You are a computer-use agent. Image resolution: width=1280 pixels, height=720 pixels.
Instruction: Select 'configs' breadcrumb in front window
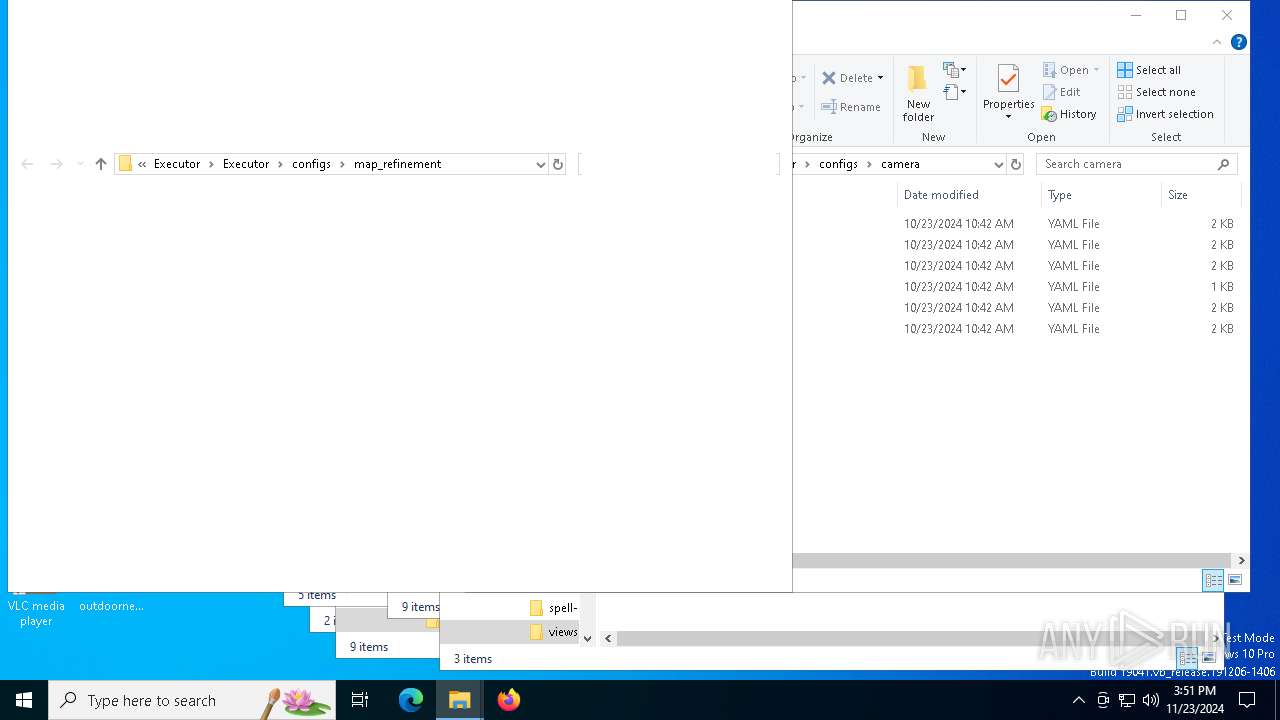pos(311,164)
